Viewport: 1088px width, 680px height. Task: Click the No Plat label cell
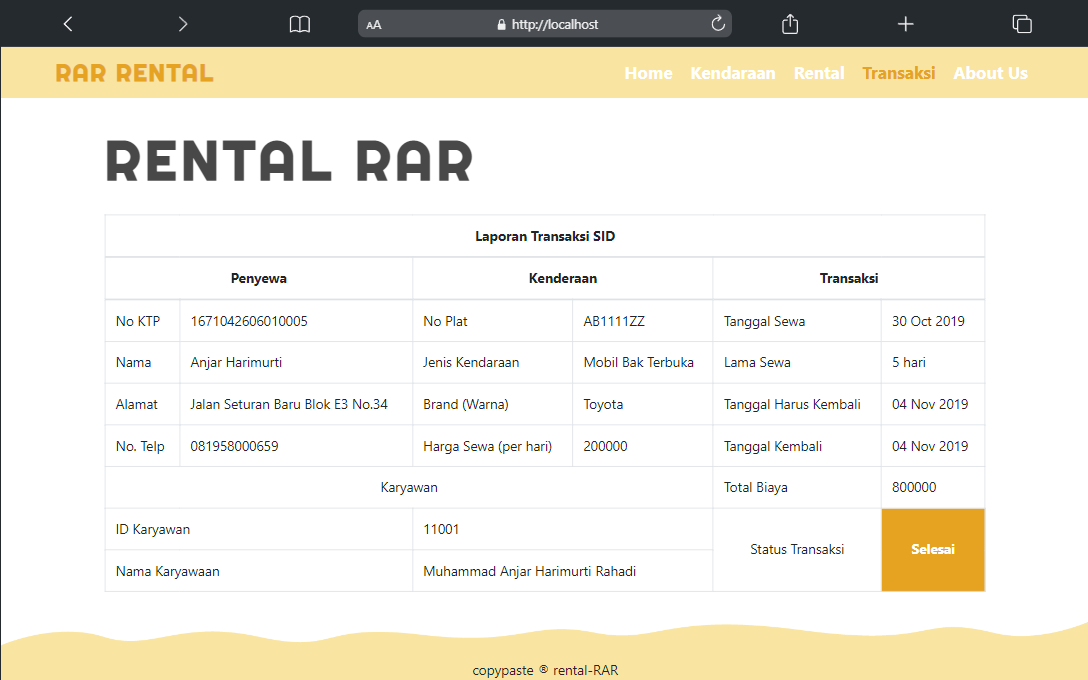pos(493,321)
